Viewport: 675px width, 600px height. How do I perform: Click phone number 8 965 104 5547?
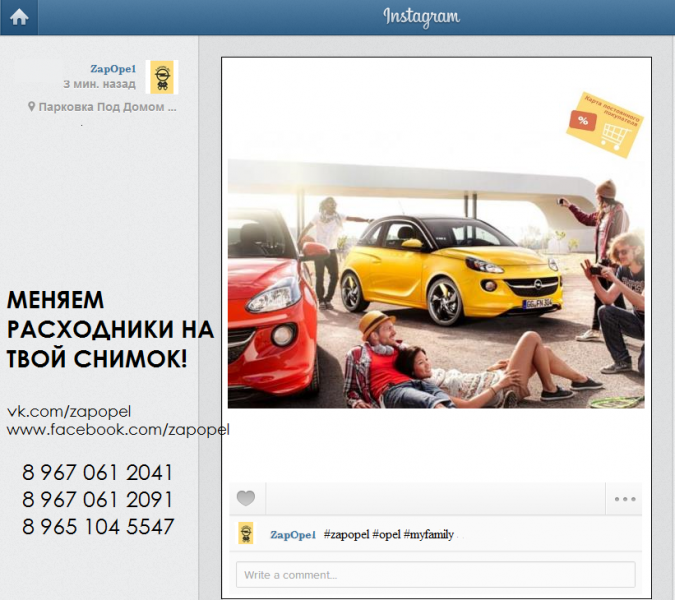(98, 527)
